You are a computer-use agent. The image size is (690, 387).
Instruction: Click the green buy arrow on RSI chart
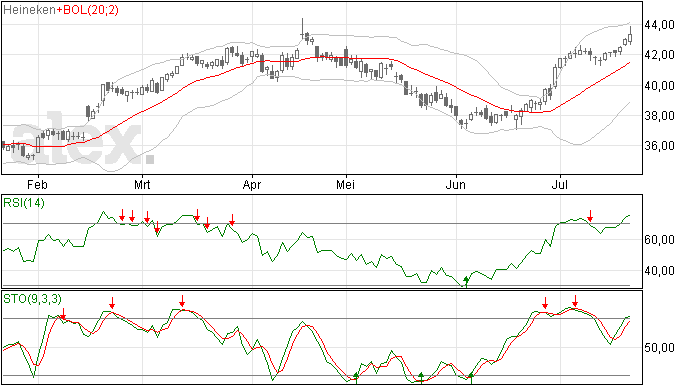pyautogui.click(x=466, y=281)
